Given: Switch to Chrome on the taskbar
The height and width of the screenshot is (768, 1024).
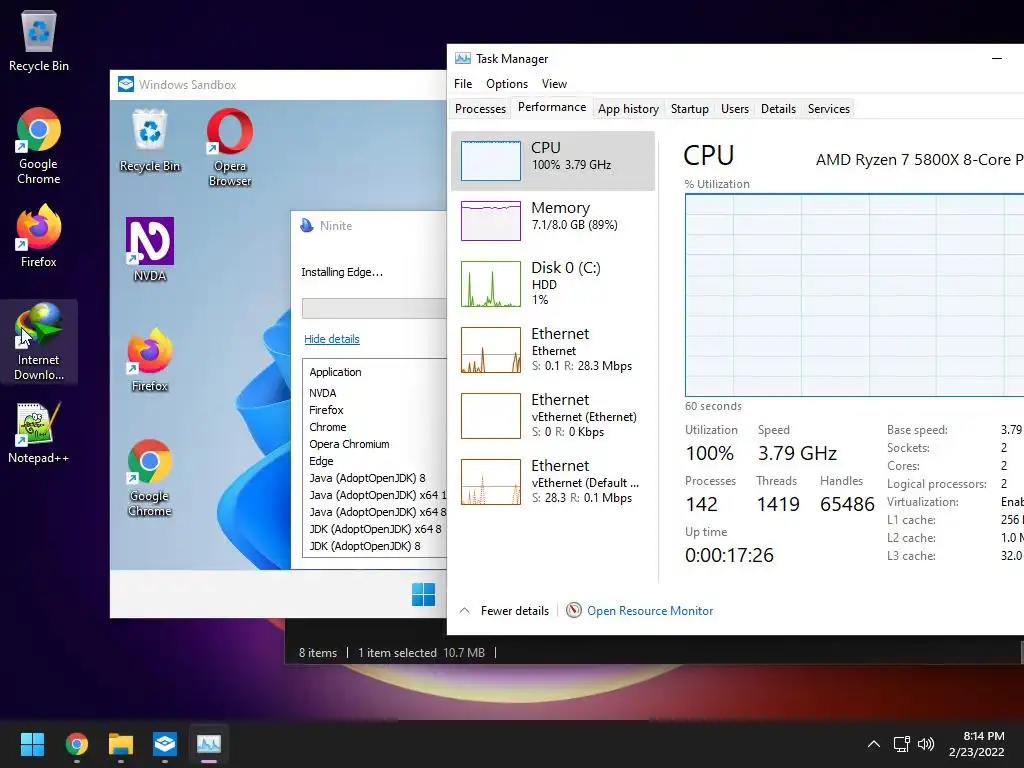Looking at the screenshot, I should coord(76,744).
